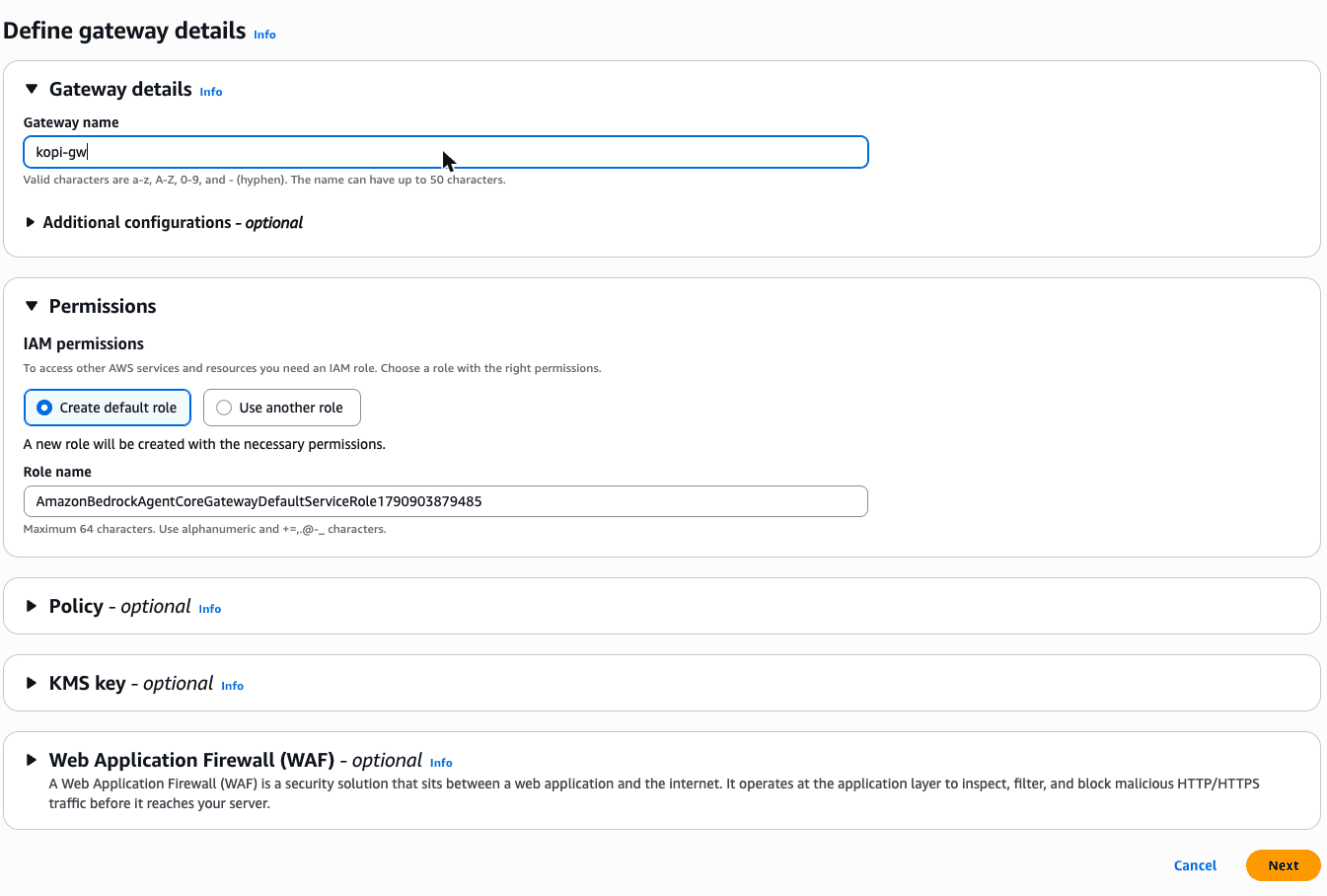Open Info link beside Define gateway details
The width and height of the screenshot is (1327, 896).
click(264, 34)
